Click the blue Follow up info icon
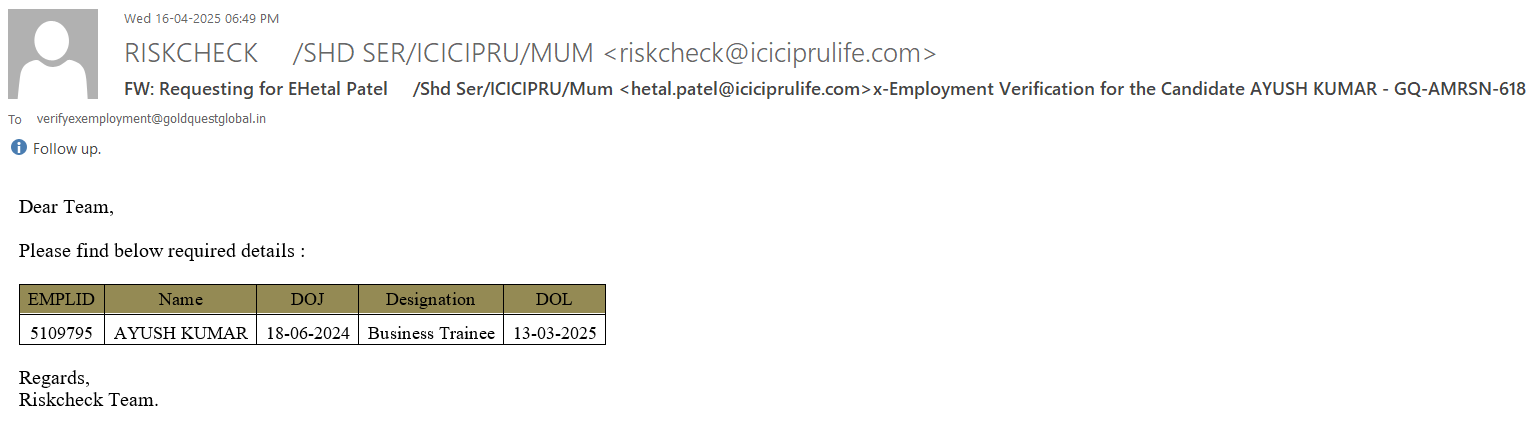Viewport: 1532px width, 440px height. click(18, 148)
